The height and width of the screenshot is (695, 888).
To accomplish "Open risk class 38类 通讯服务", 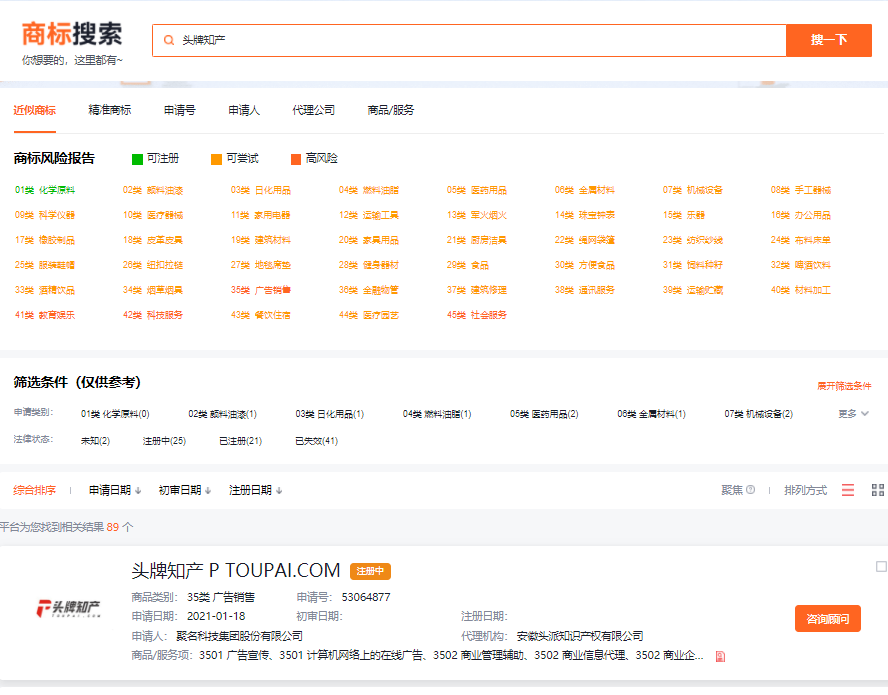I will pyautogui.click(x=584, y=290).
